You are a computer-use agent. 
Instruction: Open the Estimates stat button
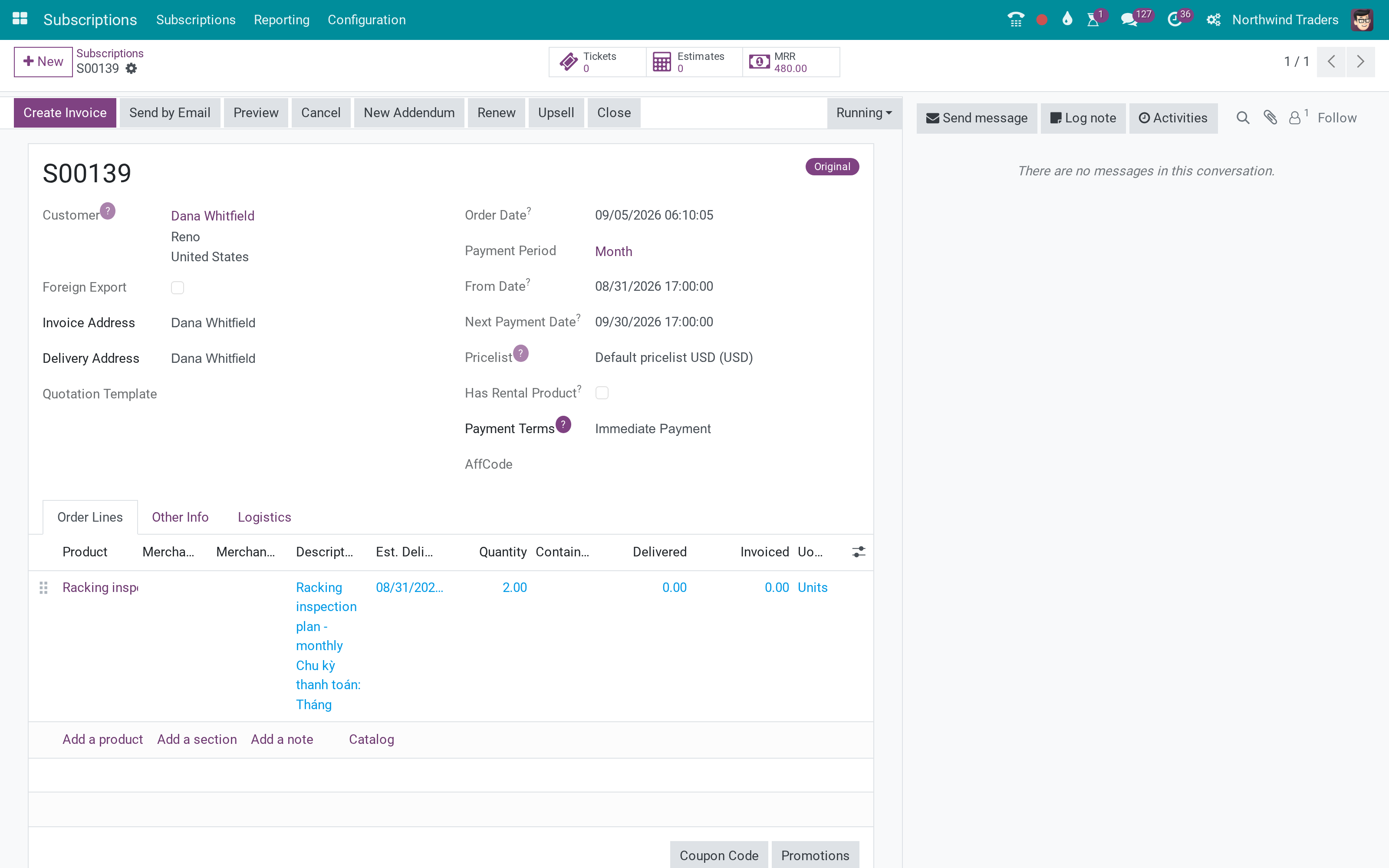(694, 62)
